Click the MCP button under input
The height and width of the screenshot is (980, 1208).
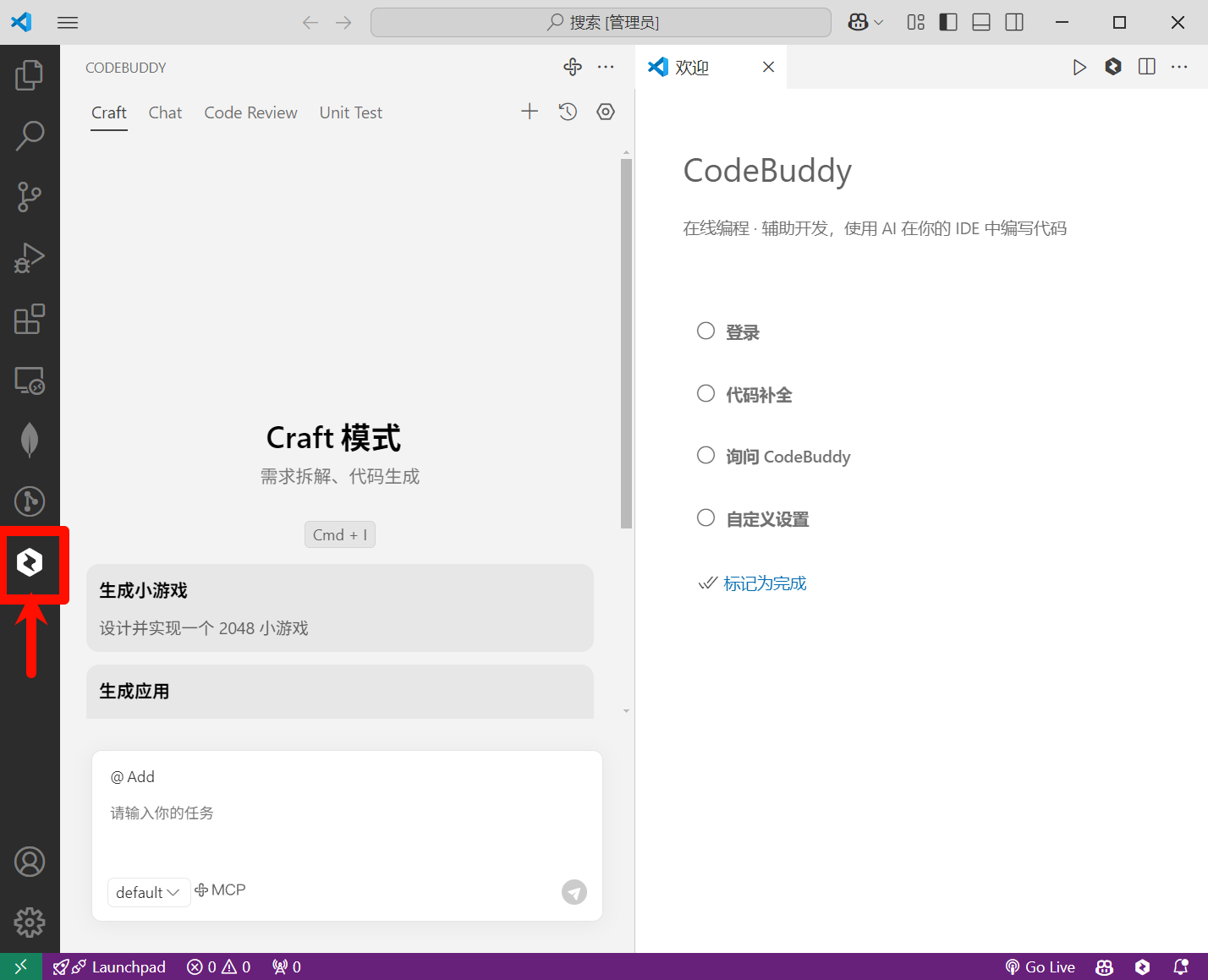coord(220,890)
